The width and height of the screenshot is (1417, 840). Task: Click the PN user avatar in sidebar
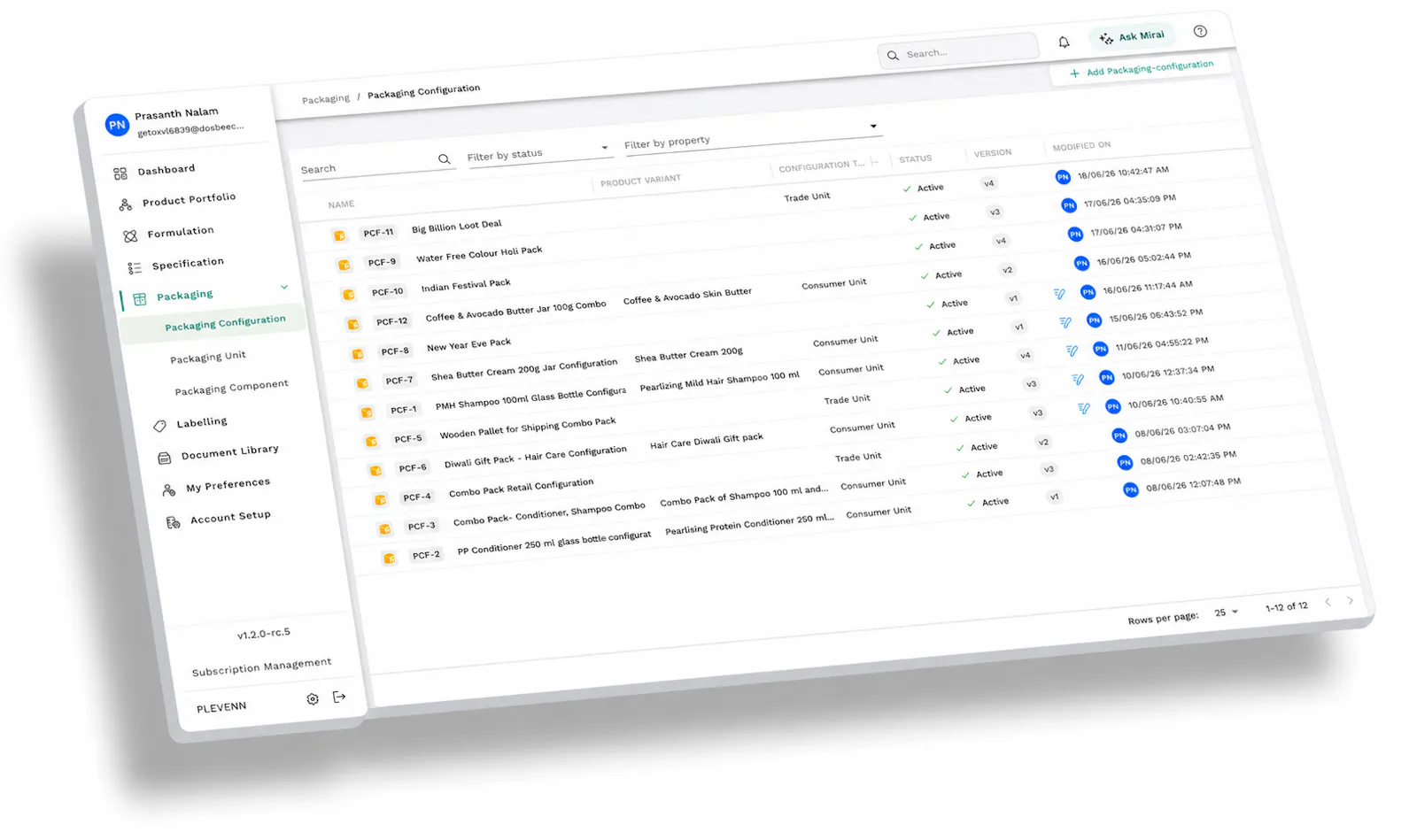[x=117, y=125]
